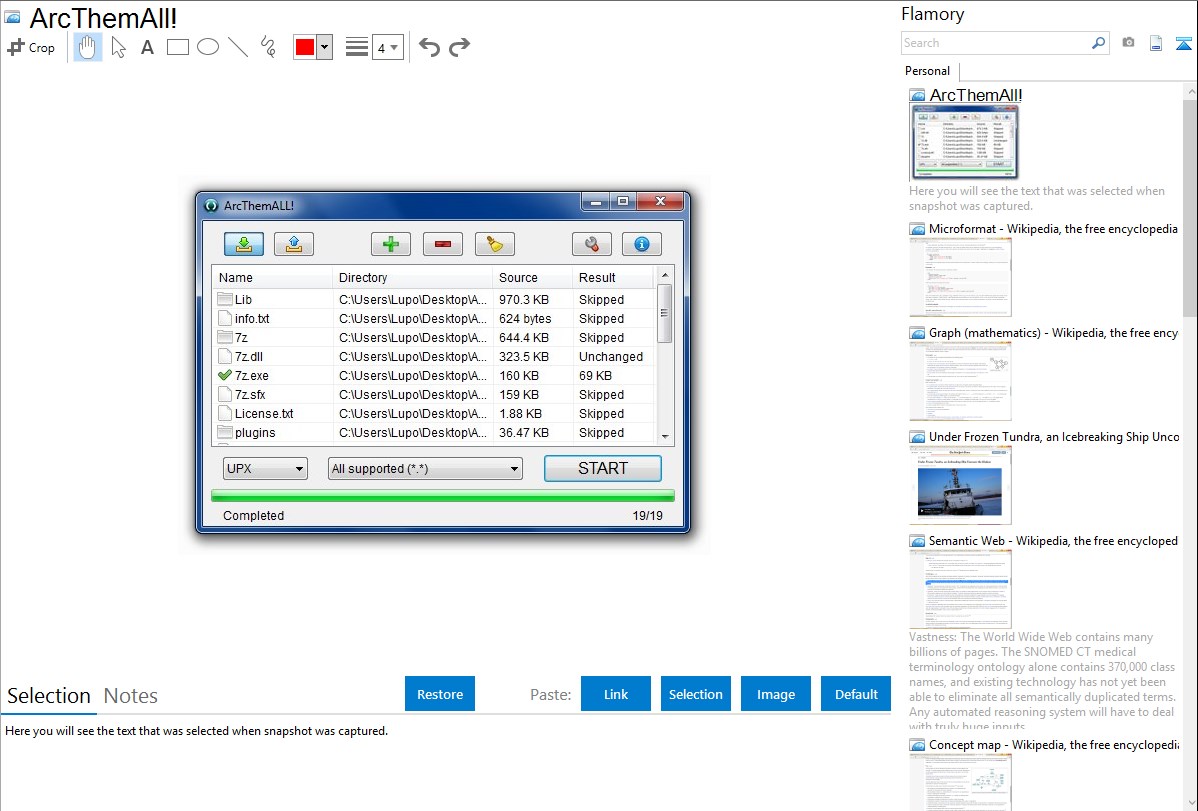The width and height of the screenshot is (1198, 811).
Task: Click the red minus remove icon
Action: tap(443, 244)
